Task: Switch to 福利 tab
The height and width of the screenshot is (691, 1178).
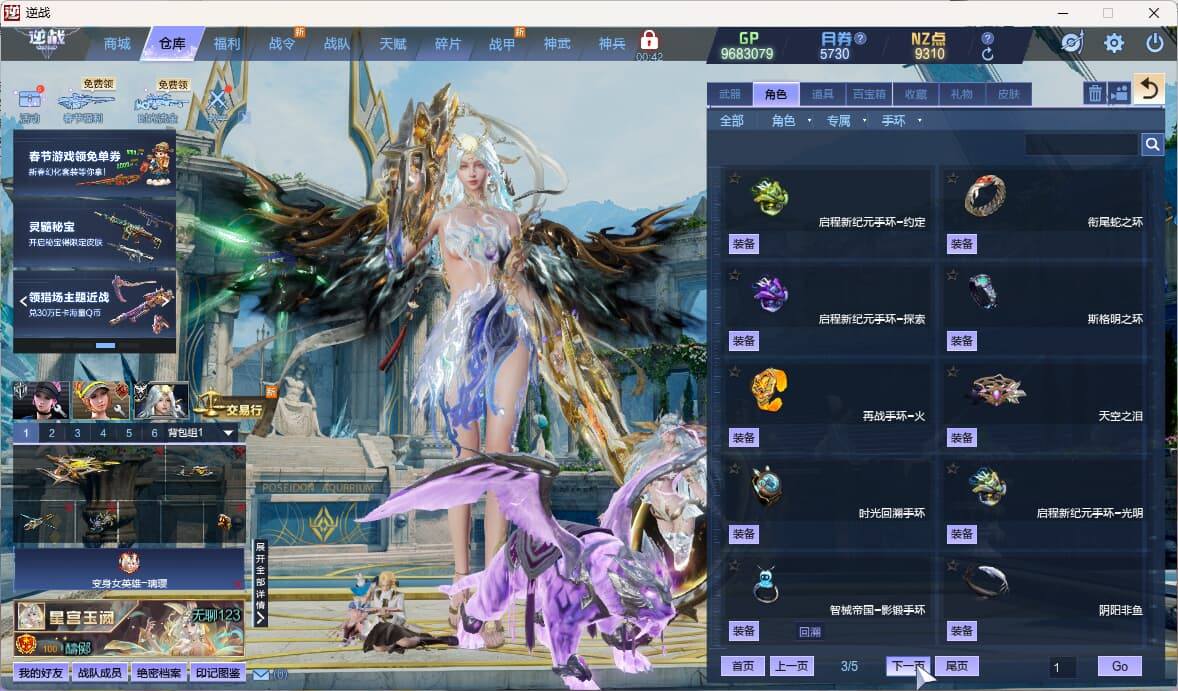Action: [x=227, y=44]
